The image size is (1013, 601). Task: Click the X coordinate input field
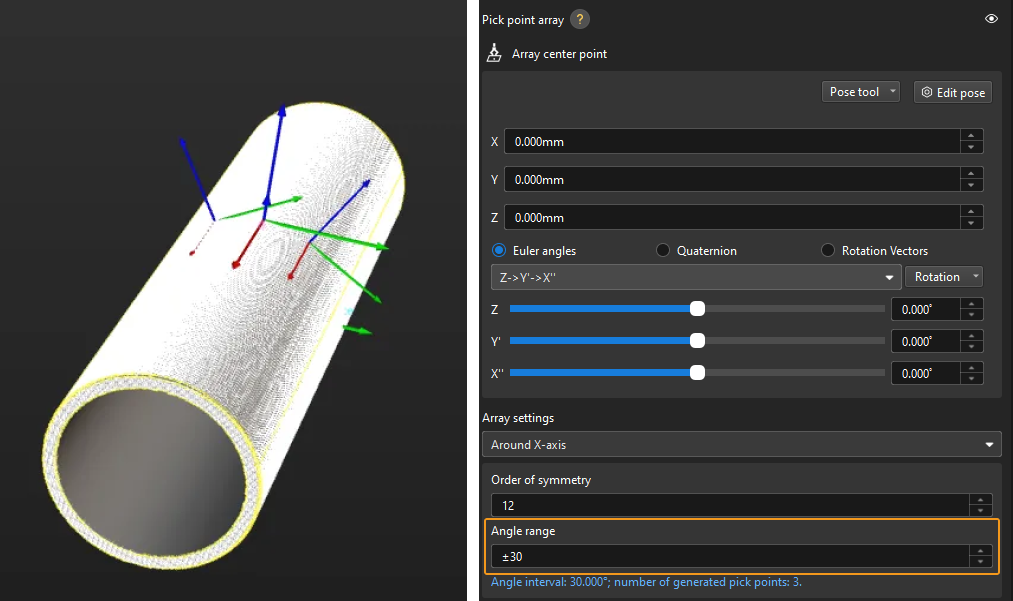point(730,142)
